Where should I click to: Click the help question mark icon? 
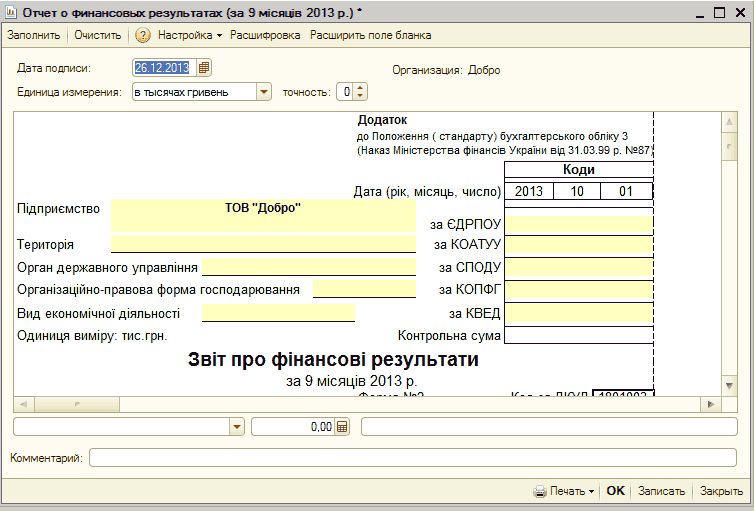point(143,35)
